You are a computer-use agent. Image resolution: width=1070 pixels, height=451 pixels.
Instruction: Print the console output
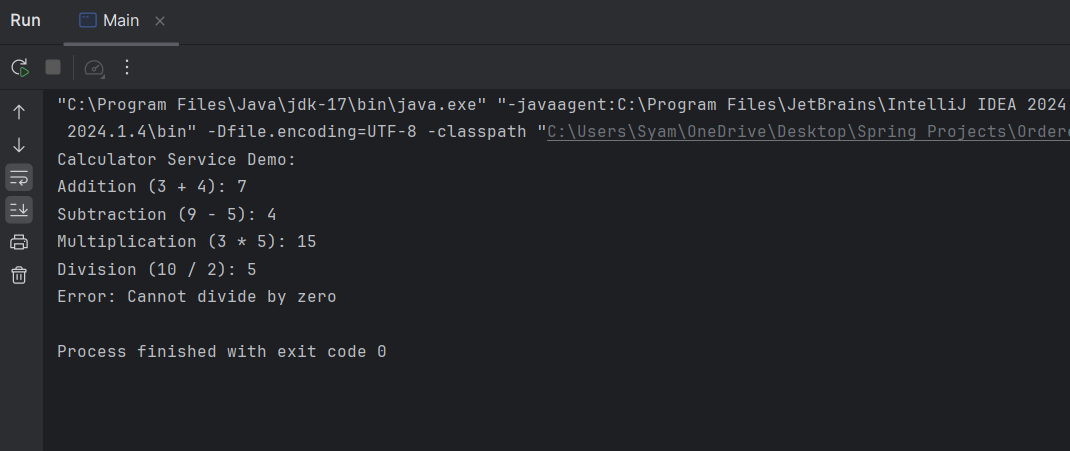(19, 242)
